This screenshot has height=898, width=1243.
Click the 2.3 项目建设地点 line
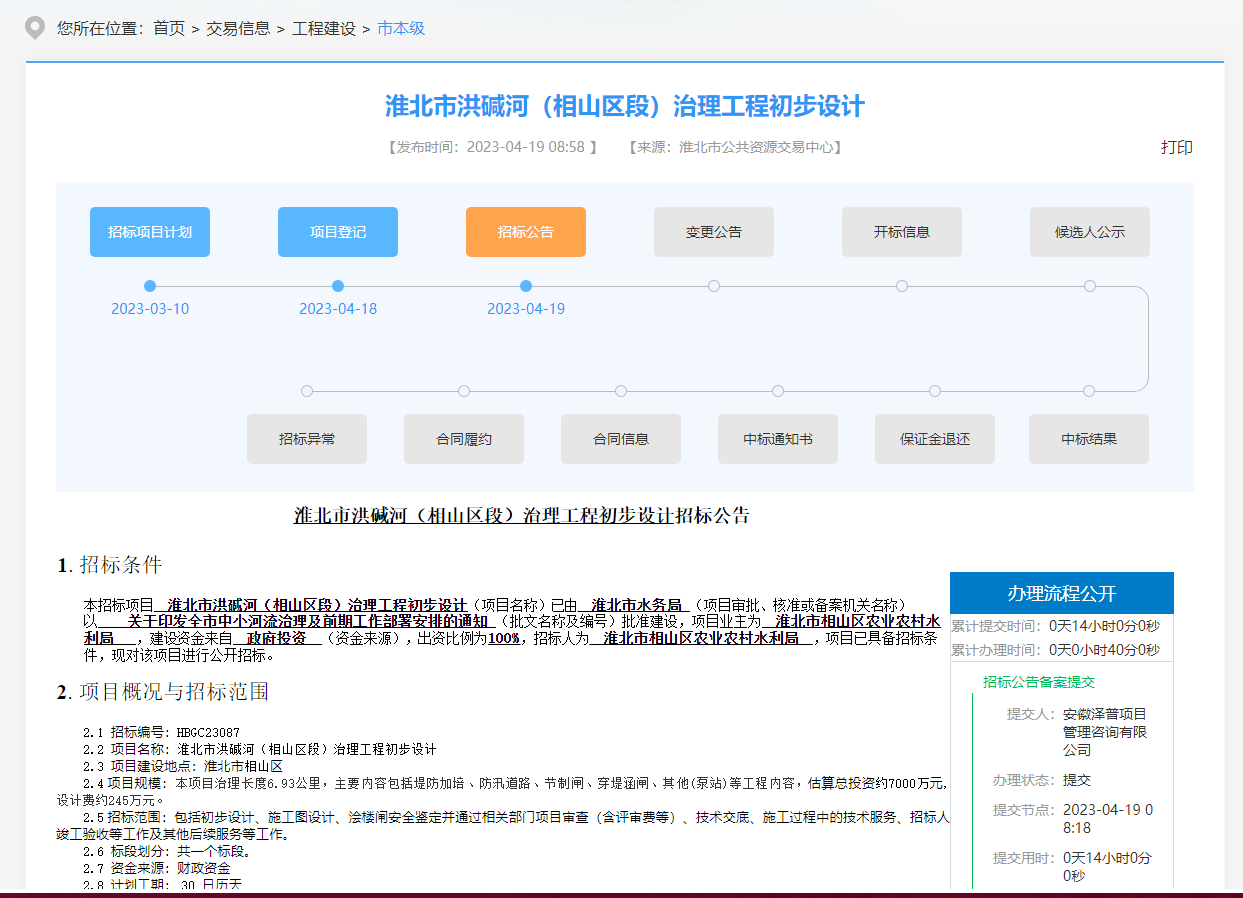[x=184, y=766]
